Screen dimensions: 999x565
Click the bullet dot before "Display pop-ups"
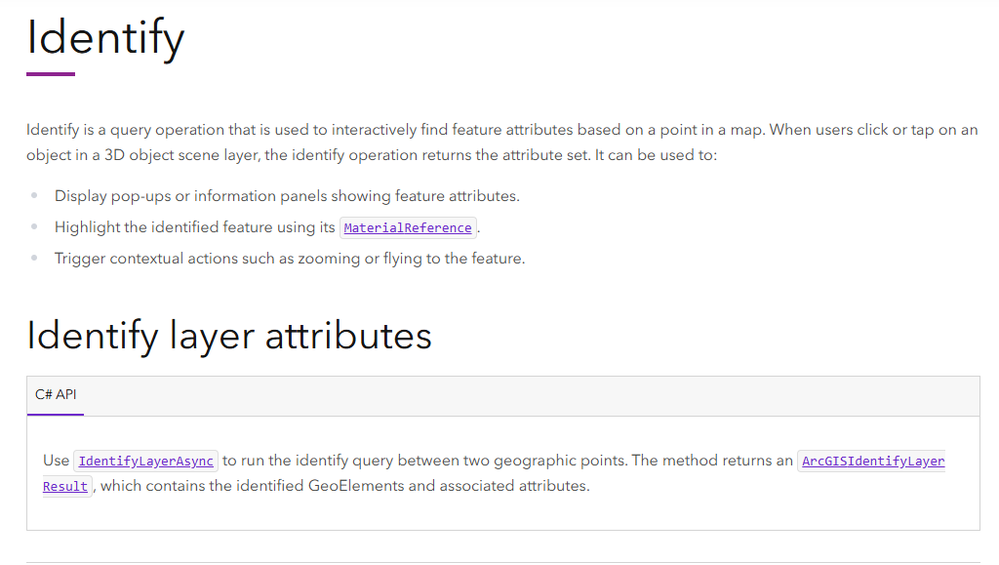click(35, 196)
